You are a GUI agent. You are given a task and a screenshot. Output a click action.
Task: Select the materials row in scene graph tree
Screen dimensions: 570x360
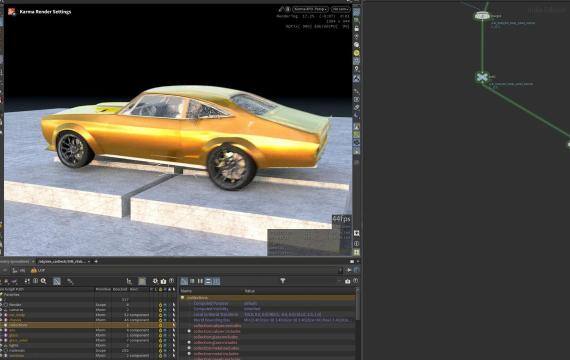tap(87, 351)
